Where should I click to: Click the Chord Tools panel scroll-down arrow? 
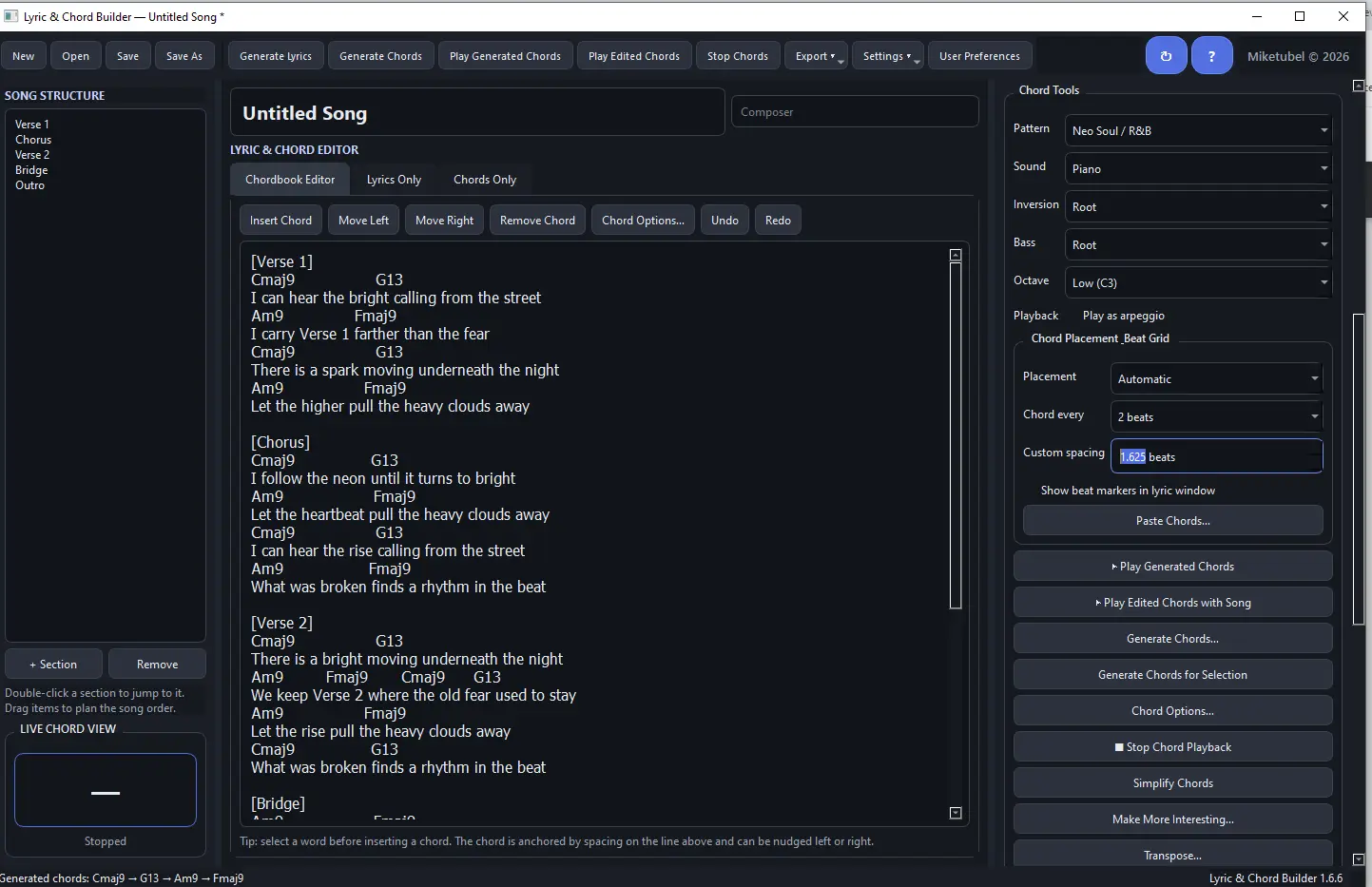pos(1358,859)
